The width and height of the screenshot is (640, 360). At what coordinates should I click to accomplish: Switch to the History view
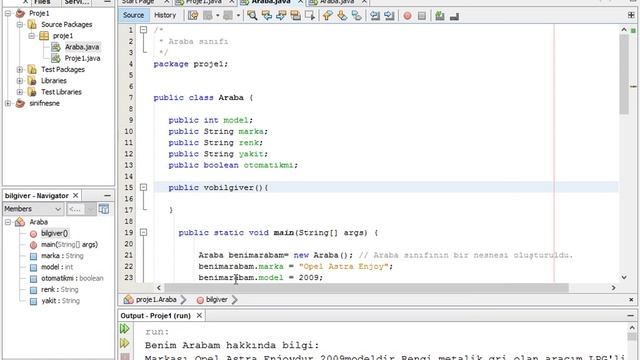tap(165, 15)
